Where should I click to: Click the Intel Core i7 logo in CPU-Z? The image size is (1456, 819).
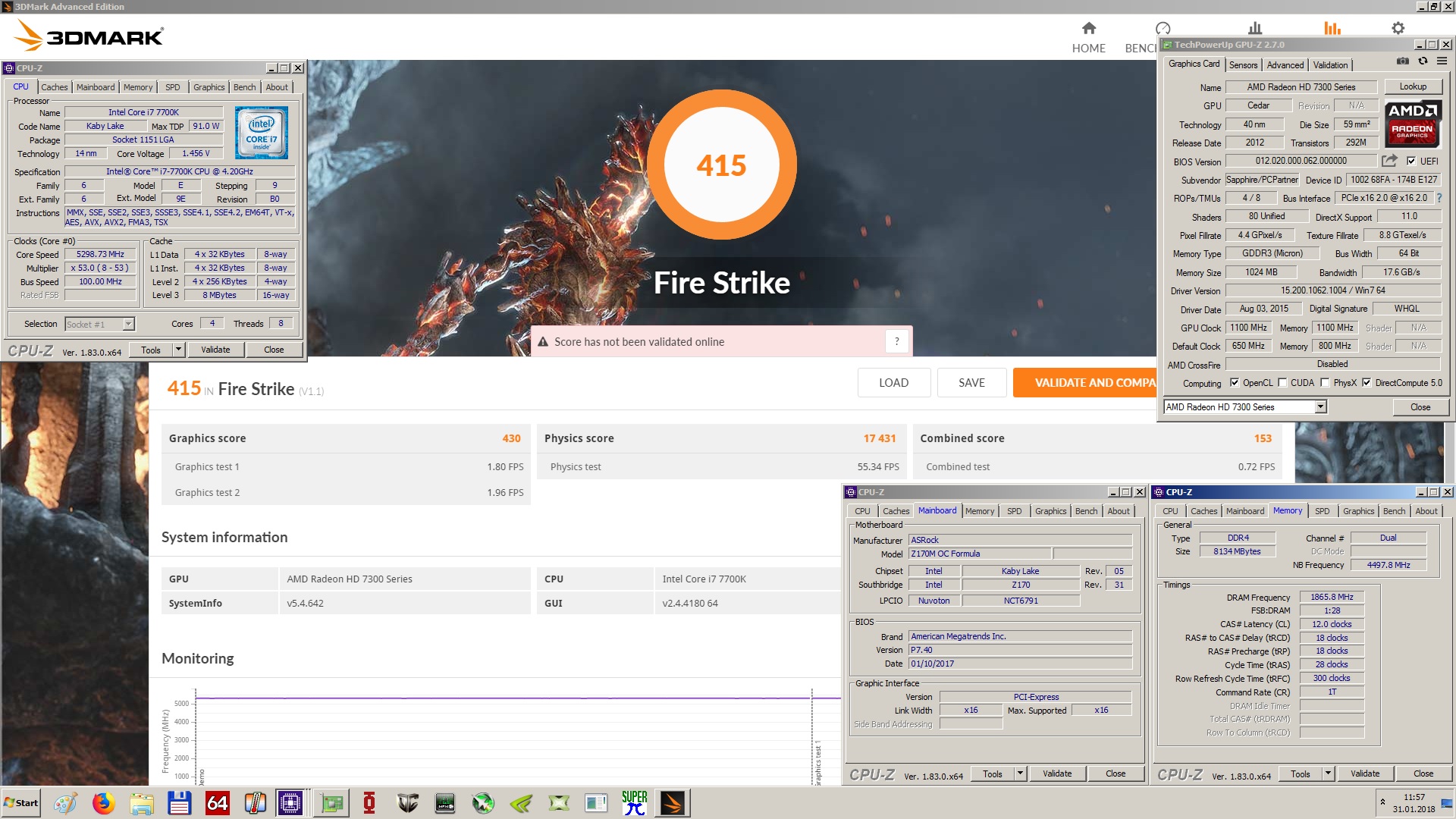[x=262, y=132]
